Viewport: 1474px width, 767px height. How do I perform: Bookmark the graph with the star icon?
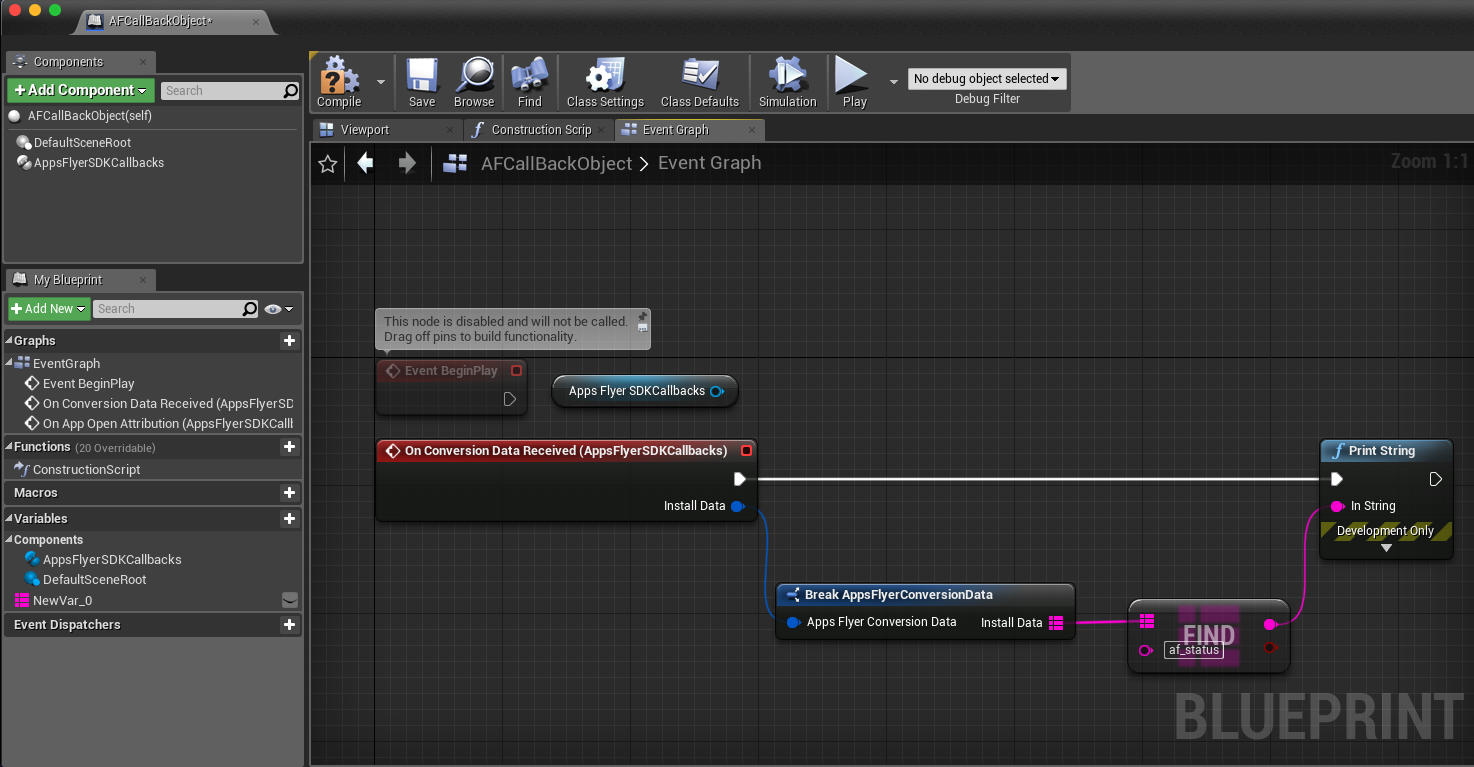327,164
